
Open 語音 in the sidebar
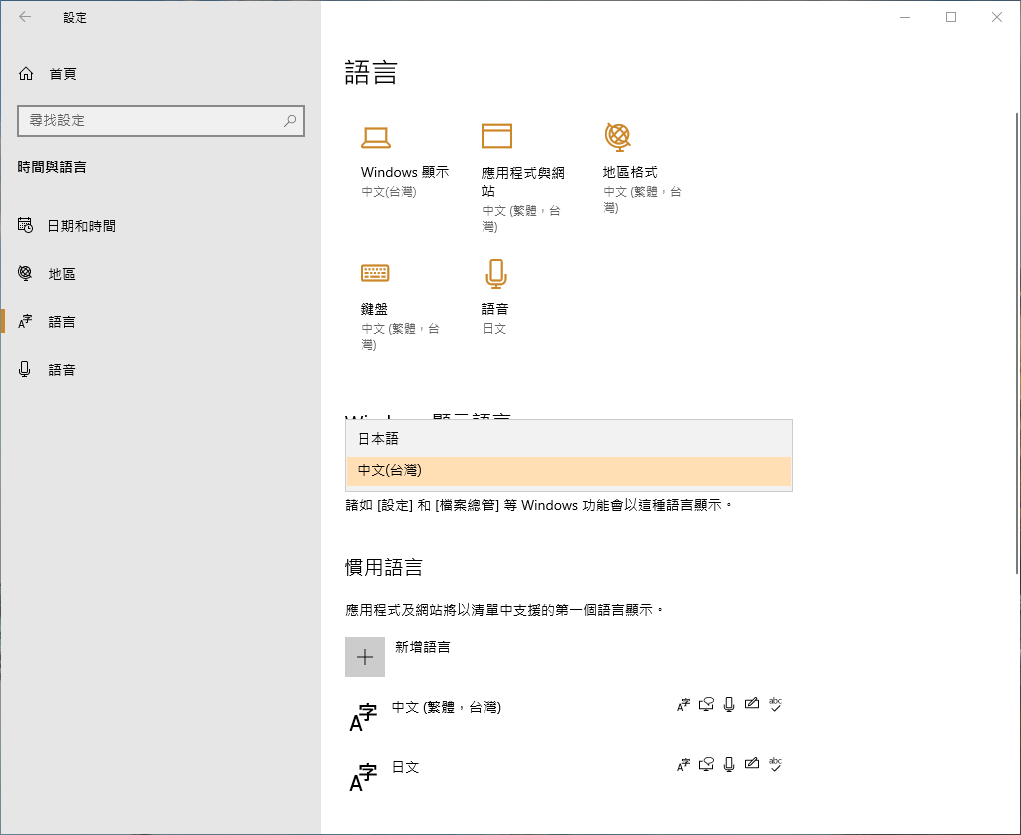point(62,370)
